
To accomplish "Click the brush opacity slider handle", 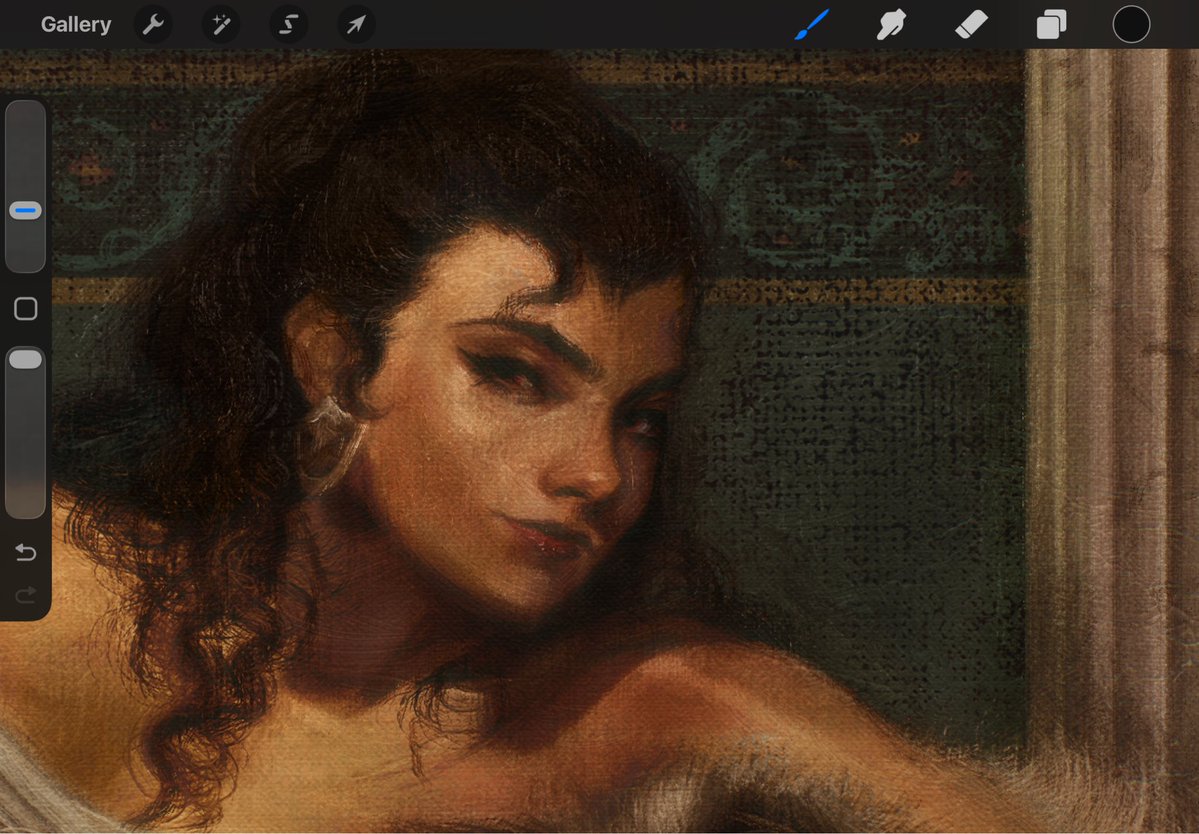I will [25, 359].
